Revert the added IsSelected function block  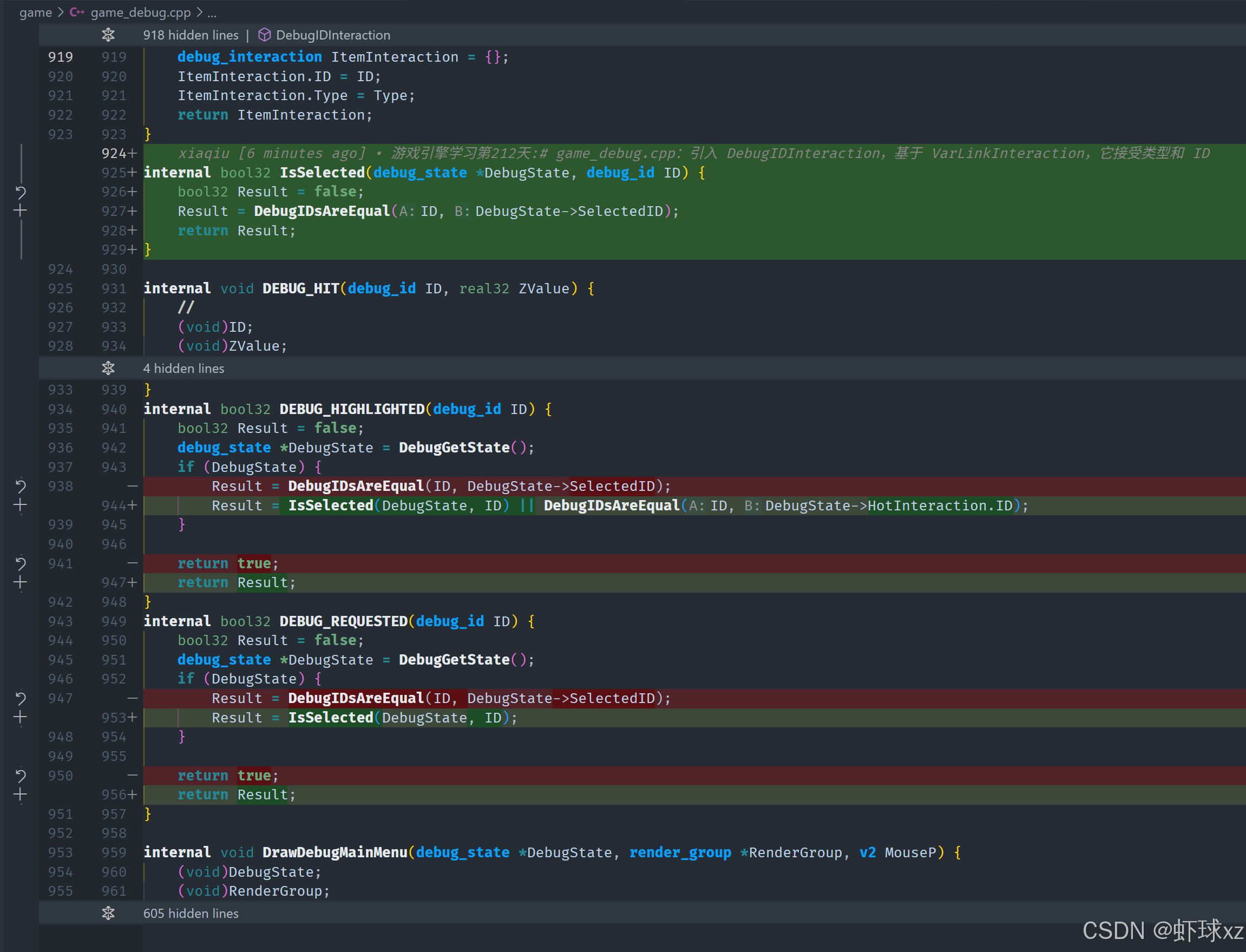(21, 193)
